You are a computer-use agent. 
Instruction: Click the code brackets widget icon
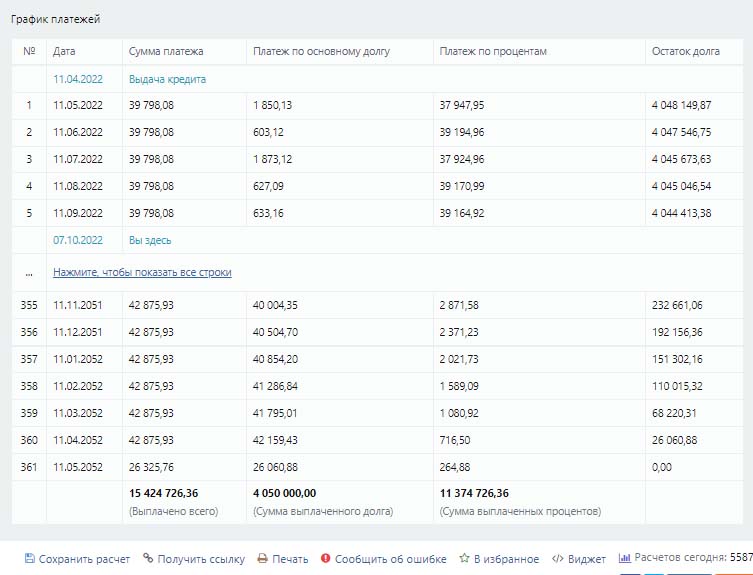click(x=558, y=559)
